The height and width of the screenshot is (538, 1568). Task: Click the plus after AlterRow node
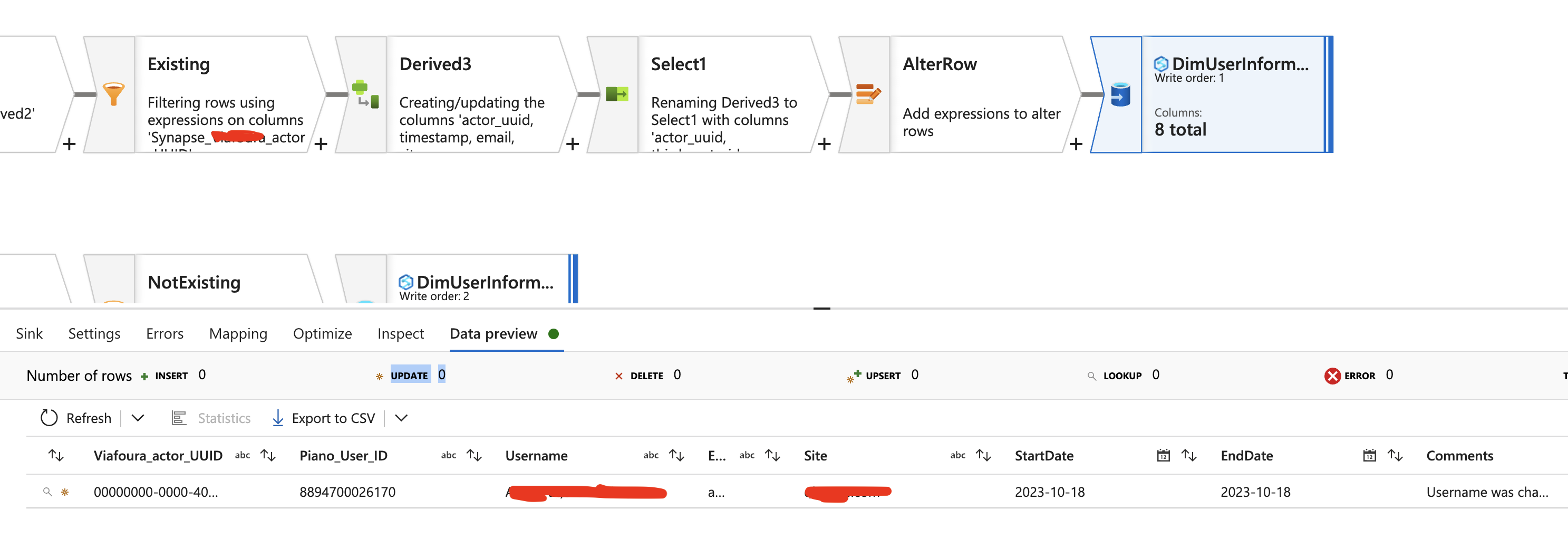click(1076, 145)
